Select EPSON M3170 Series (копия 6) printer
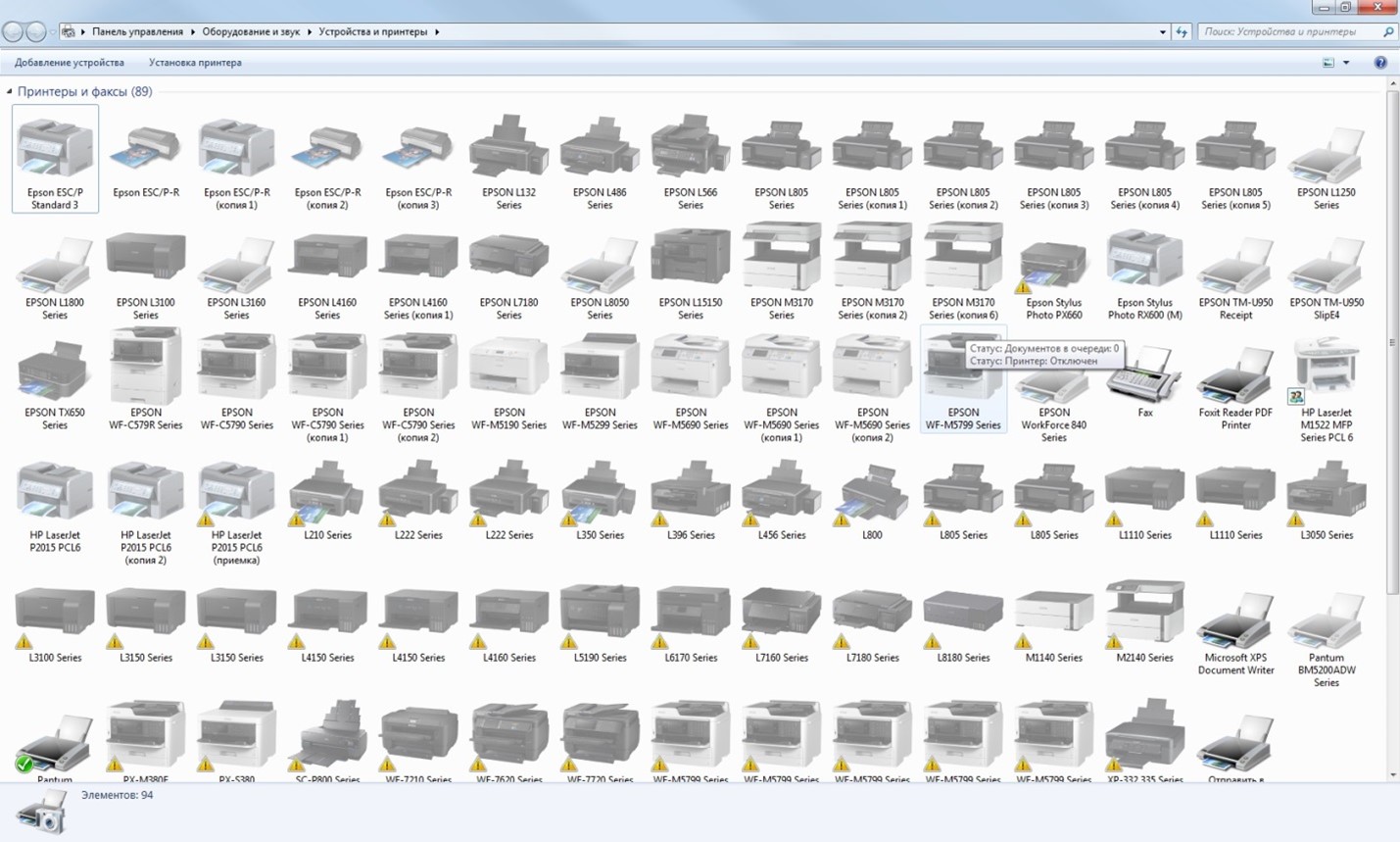Image resolution: width=1400 pixels, height=842 pixels. 963,272
